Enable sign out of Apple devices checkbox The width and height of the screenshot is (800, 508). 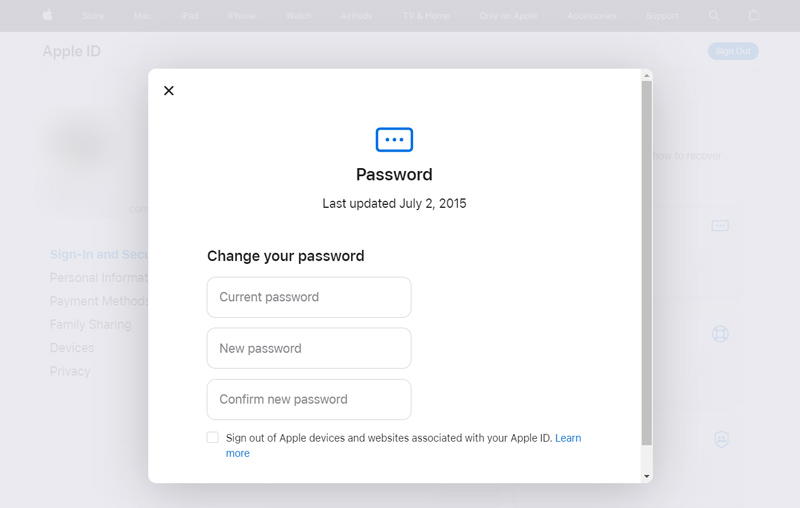(213, 438)
